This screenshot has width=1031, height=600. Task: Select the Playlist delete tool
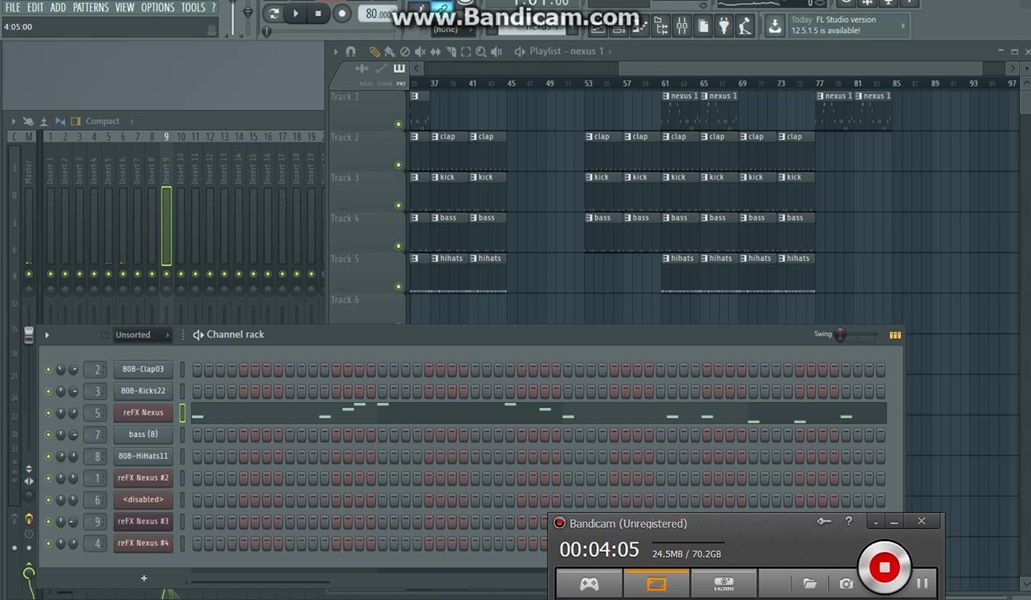click(x=405, y=51)
